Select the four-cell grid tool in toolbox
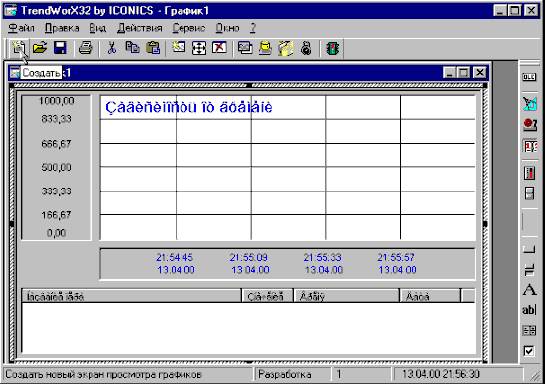 529,330
